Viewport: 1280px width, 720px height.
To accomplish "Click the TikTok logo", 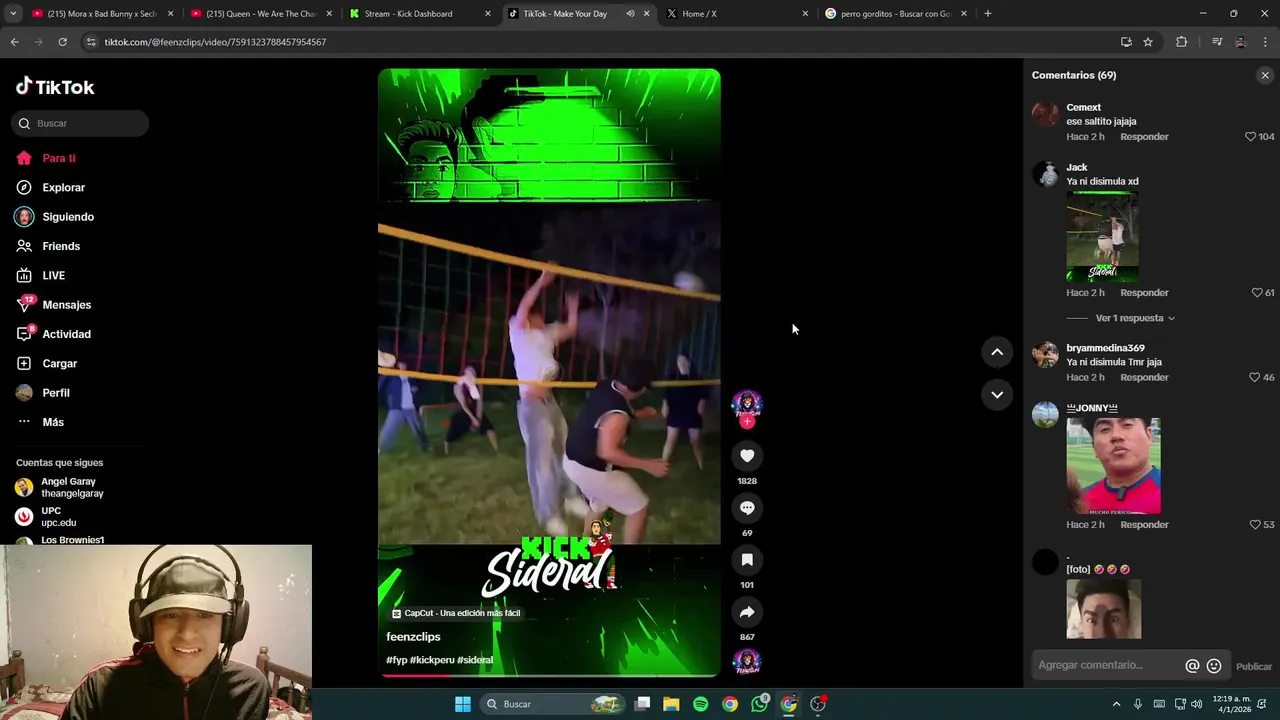I will [55, 87].
